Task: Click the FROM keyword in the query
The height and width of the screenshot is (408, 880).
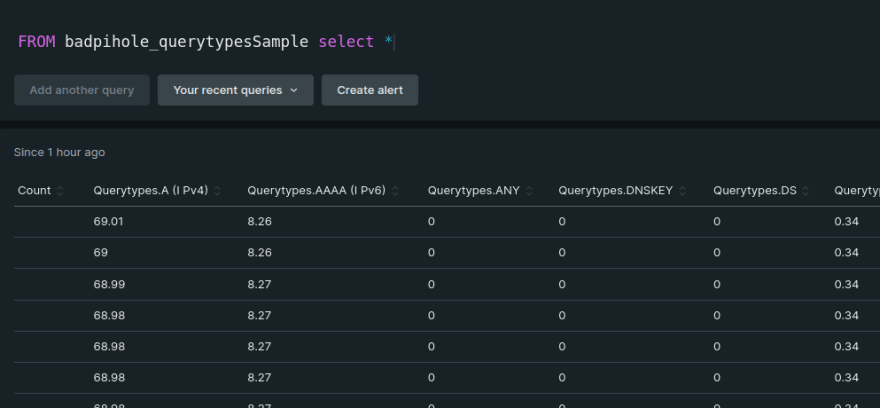Action: pos(36,42)
